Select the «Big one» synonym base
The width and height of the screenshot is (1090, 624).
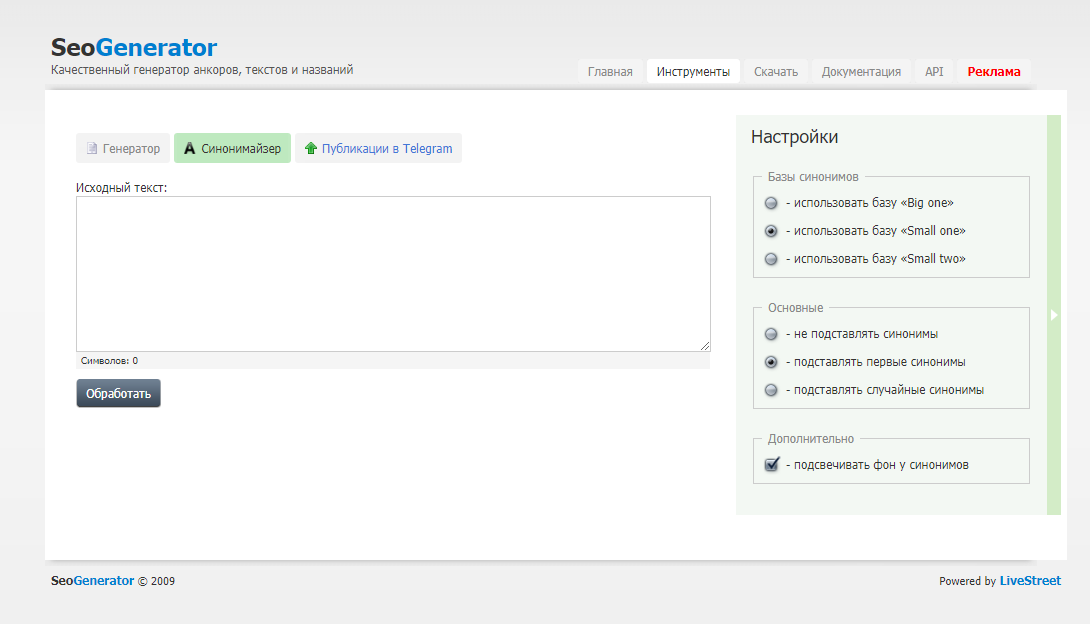pyautogui.click(x=771, y=203)
